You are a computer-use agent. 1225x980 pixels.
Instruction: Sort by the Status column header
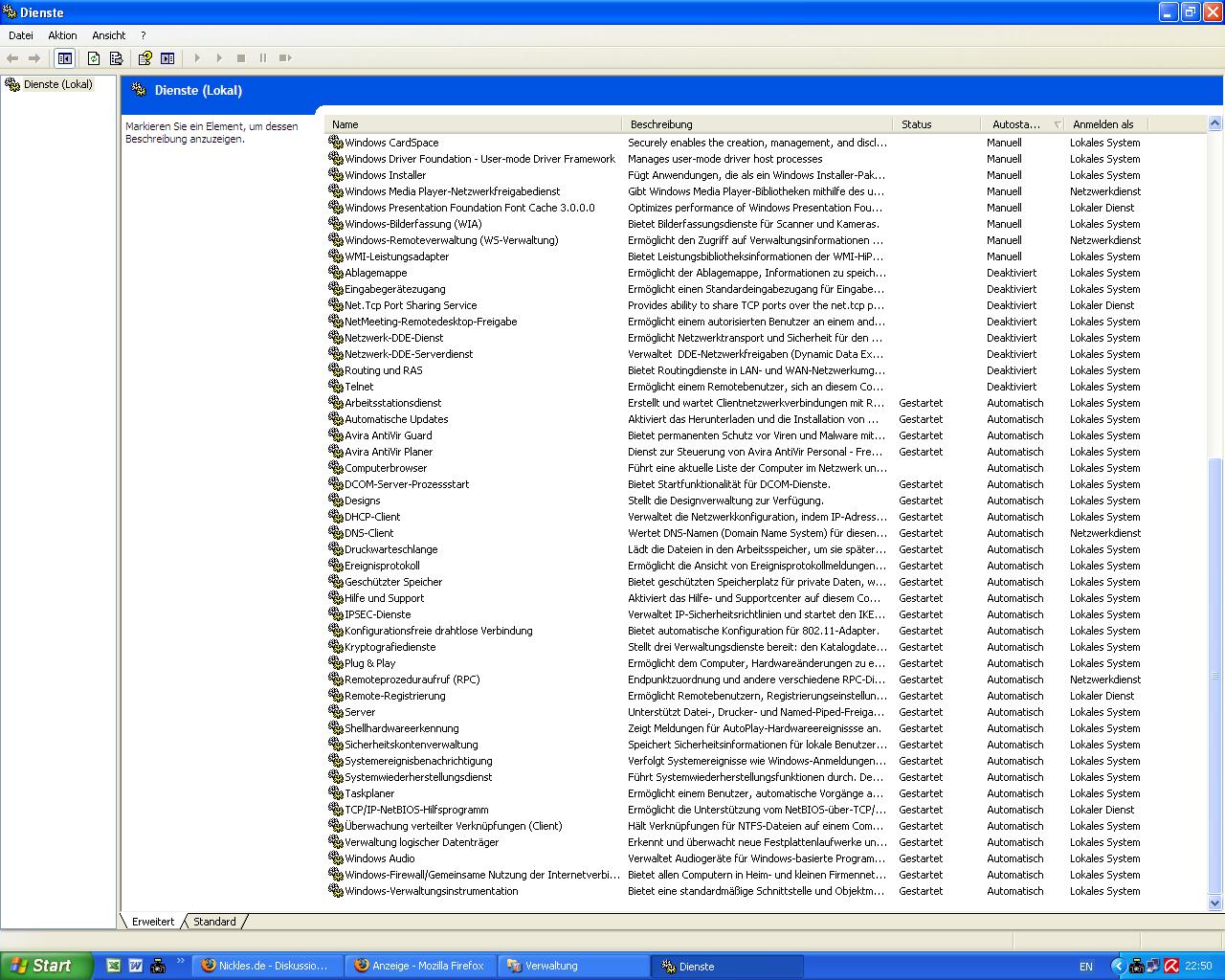pos(937,124)
